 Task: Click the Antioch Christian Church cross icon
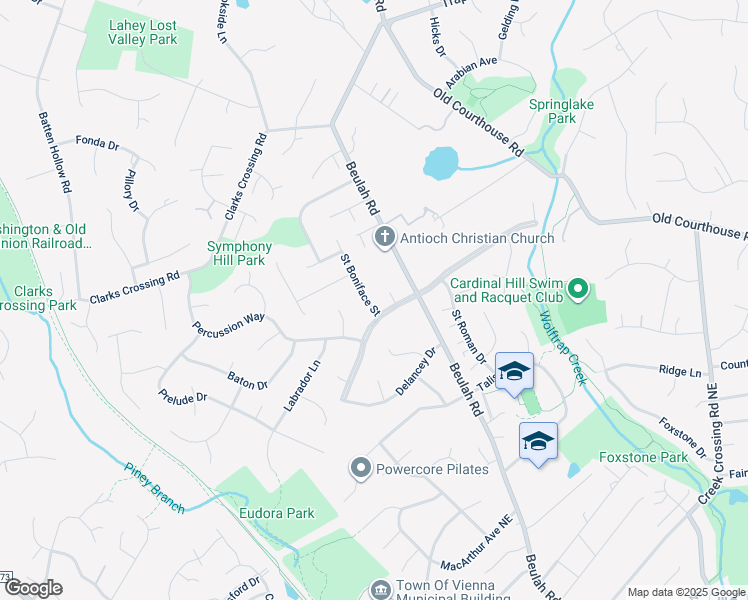point(384,237)
